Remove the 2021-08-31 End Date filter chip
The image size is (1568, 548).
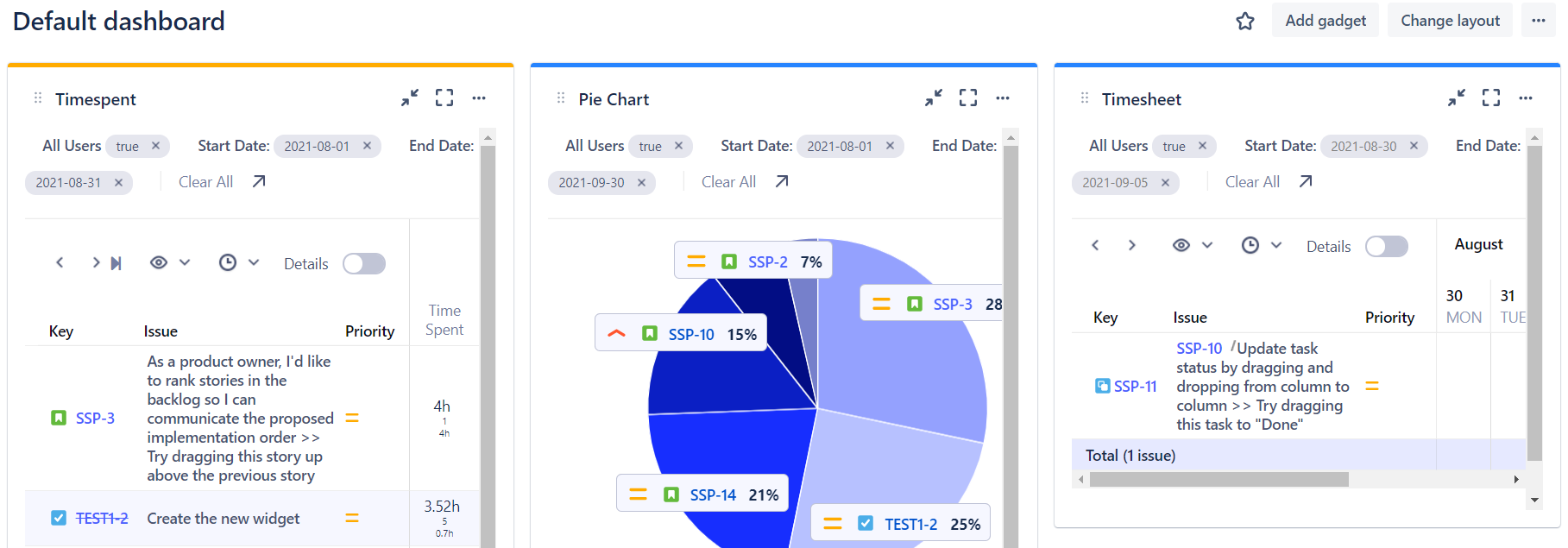click(x=118, y=182)
